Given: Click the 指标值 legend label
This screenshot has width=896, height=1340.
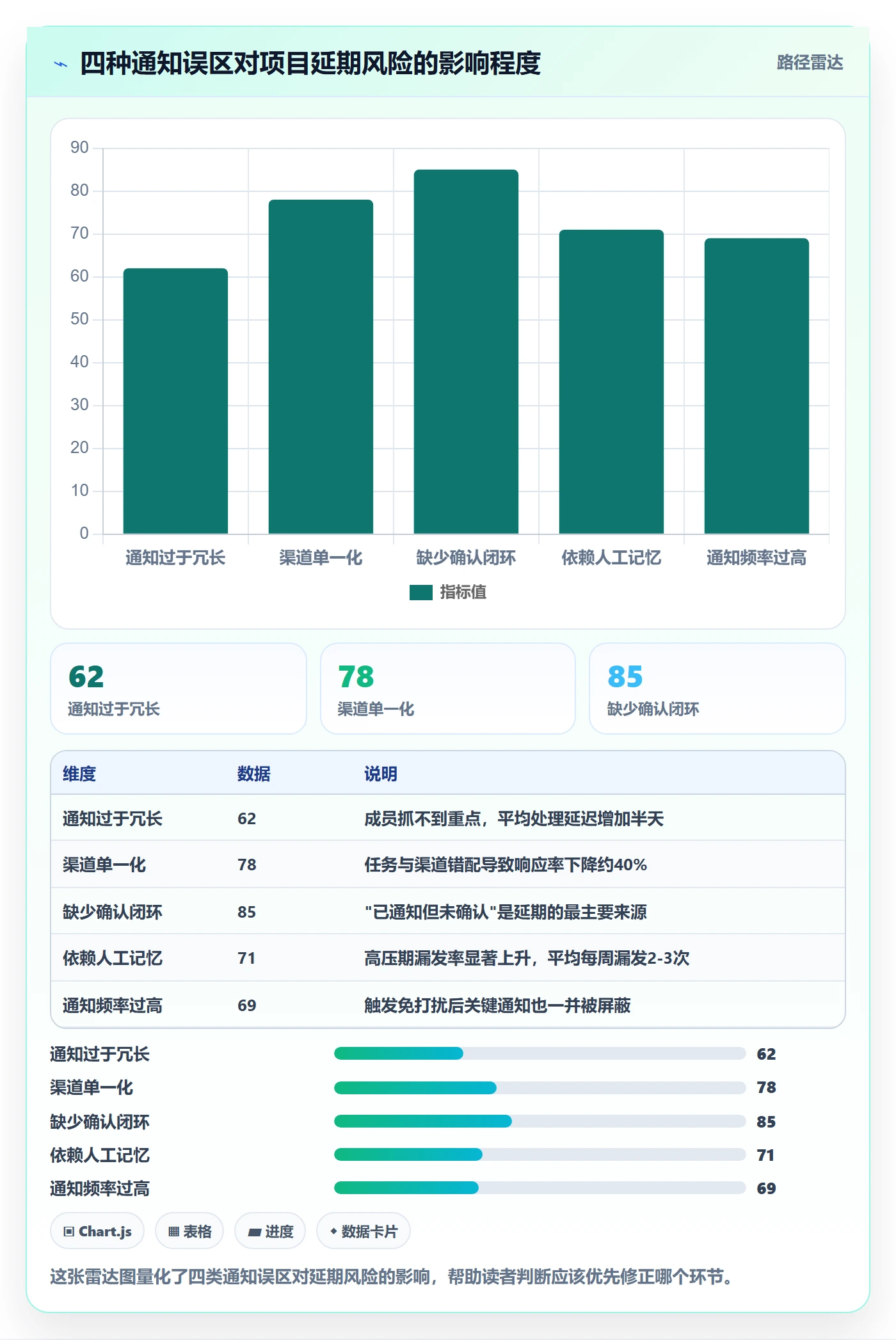Looking at the screenshot, I should pos(463,593).
